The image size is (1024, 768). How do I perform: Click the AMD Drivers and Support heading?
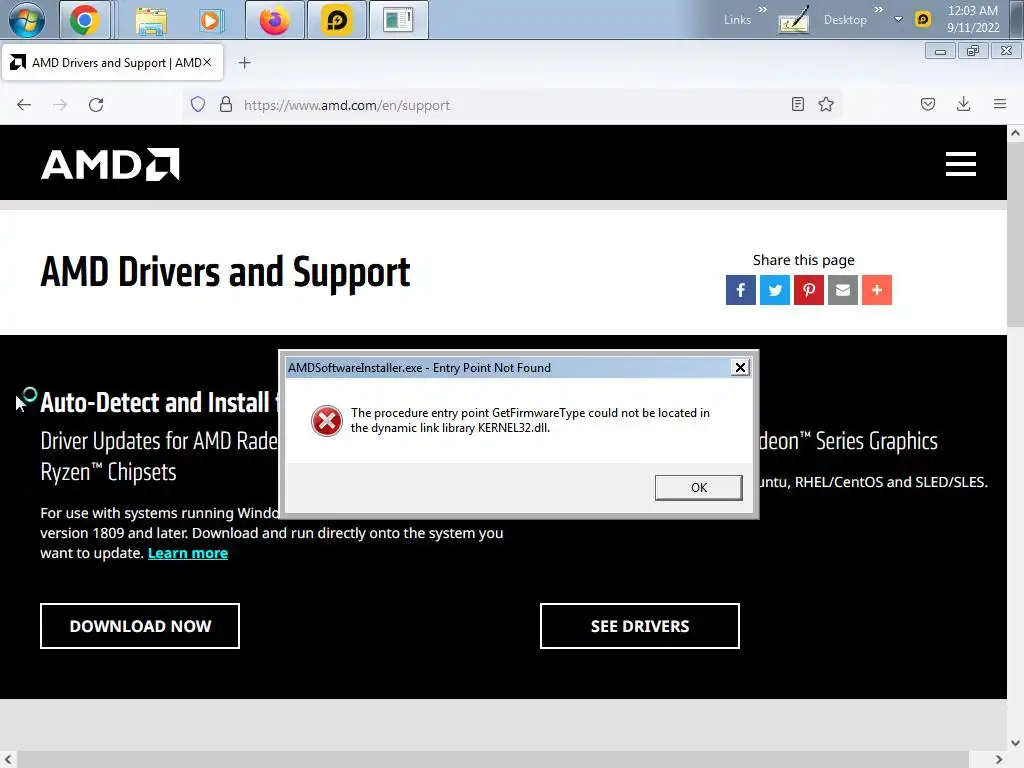click(225, 272)
